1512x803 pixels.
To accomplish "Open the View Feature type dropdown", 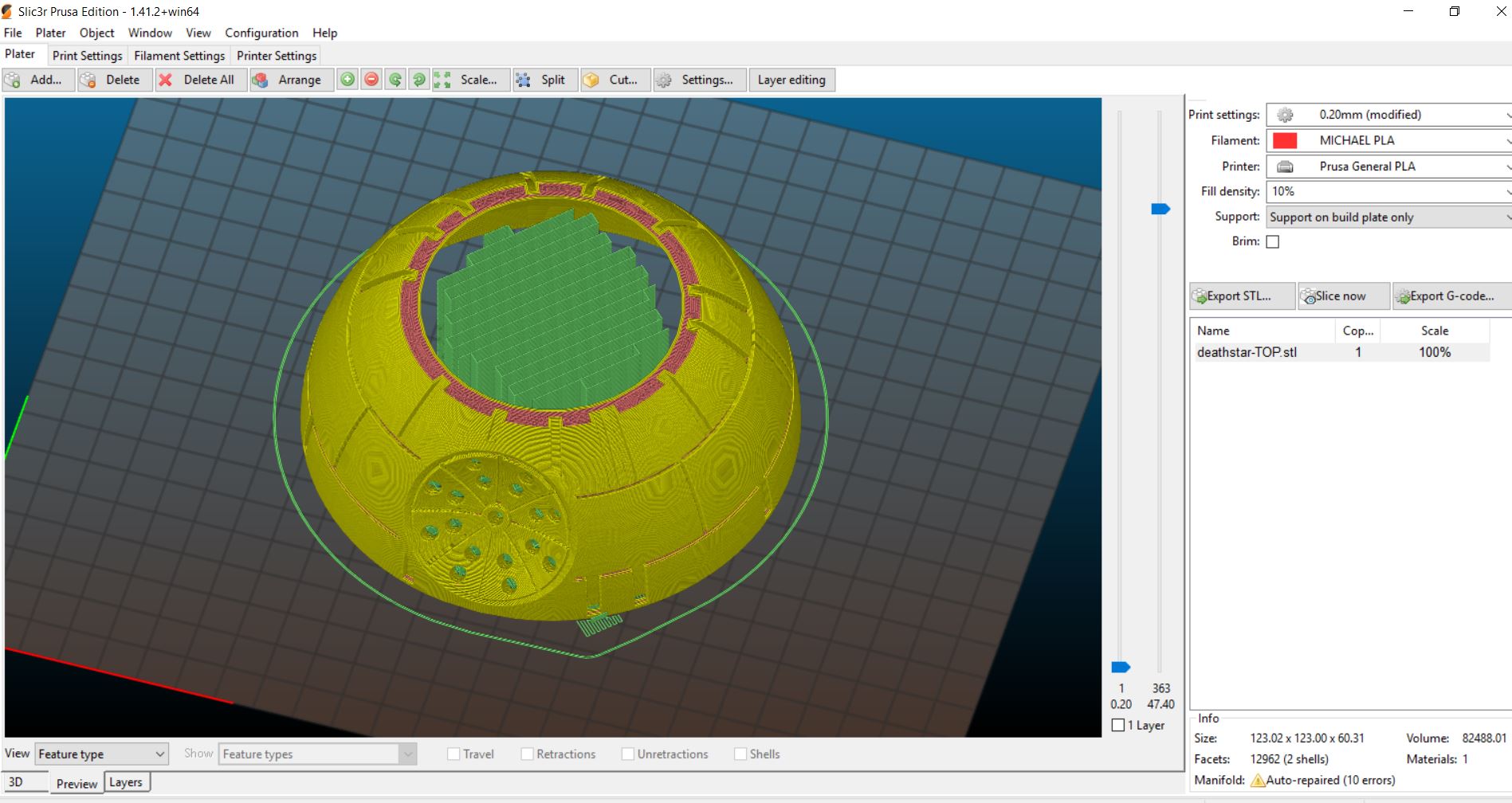I will (101, 754).
